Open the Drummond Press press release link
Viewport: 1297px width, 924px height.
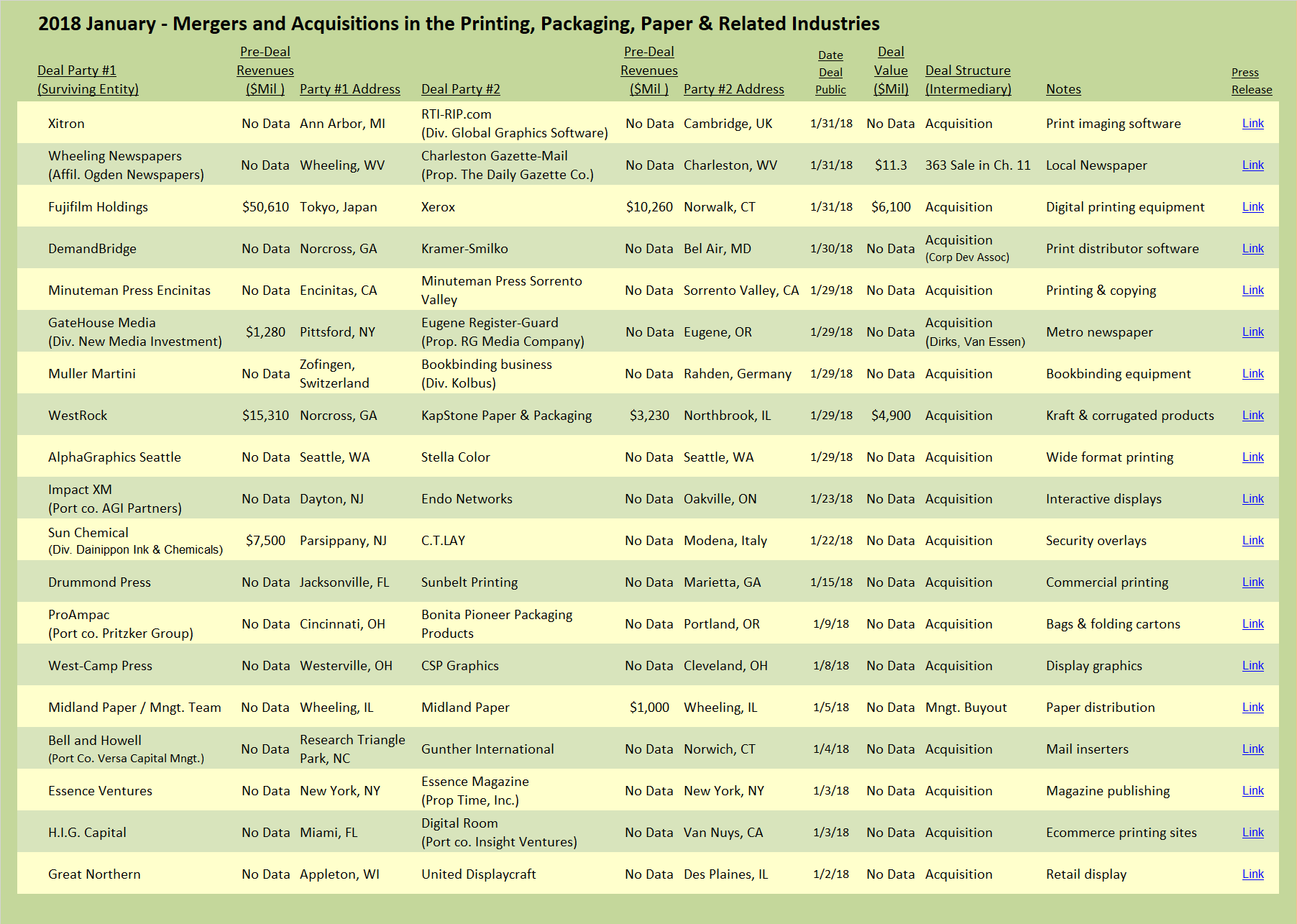(x=1252, y=582)
